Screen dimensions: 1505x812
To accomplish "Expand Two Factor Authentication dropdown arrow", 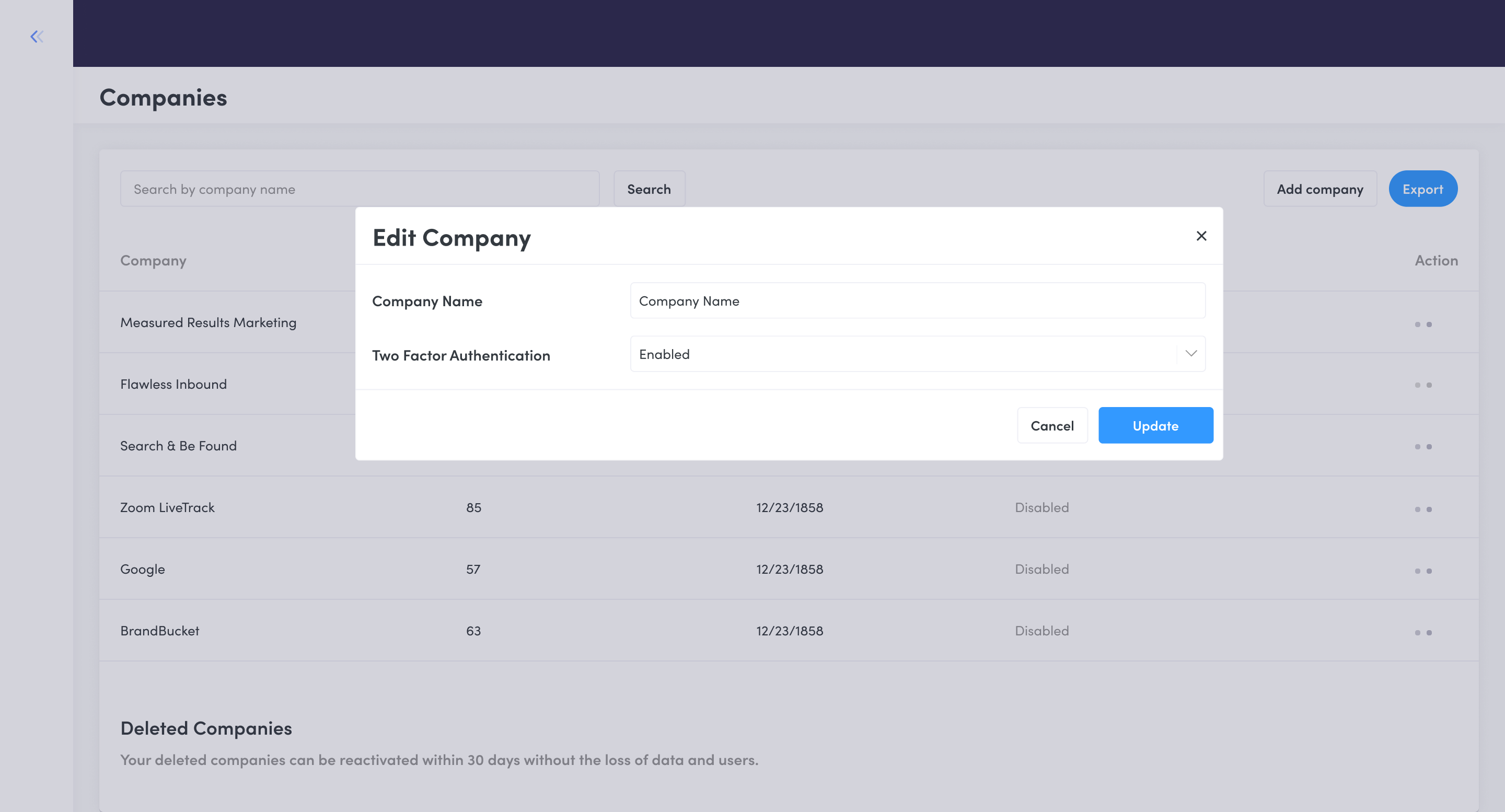I will tap(1191, 353).
